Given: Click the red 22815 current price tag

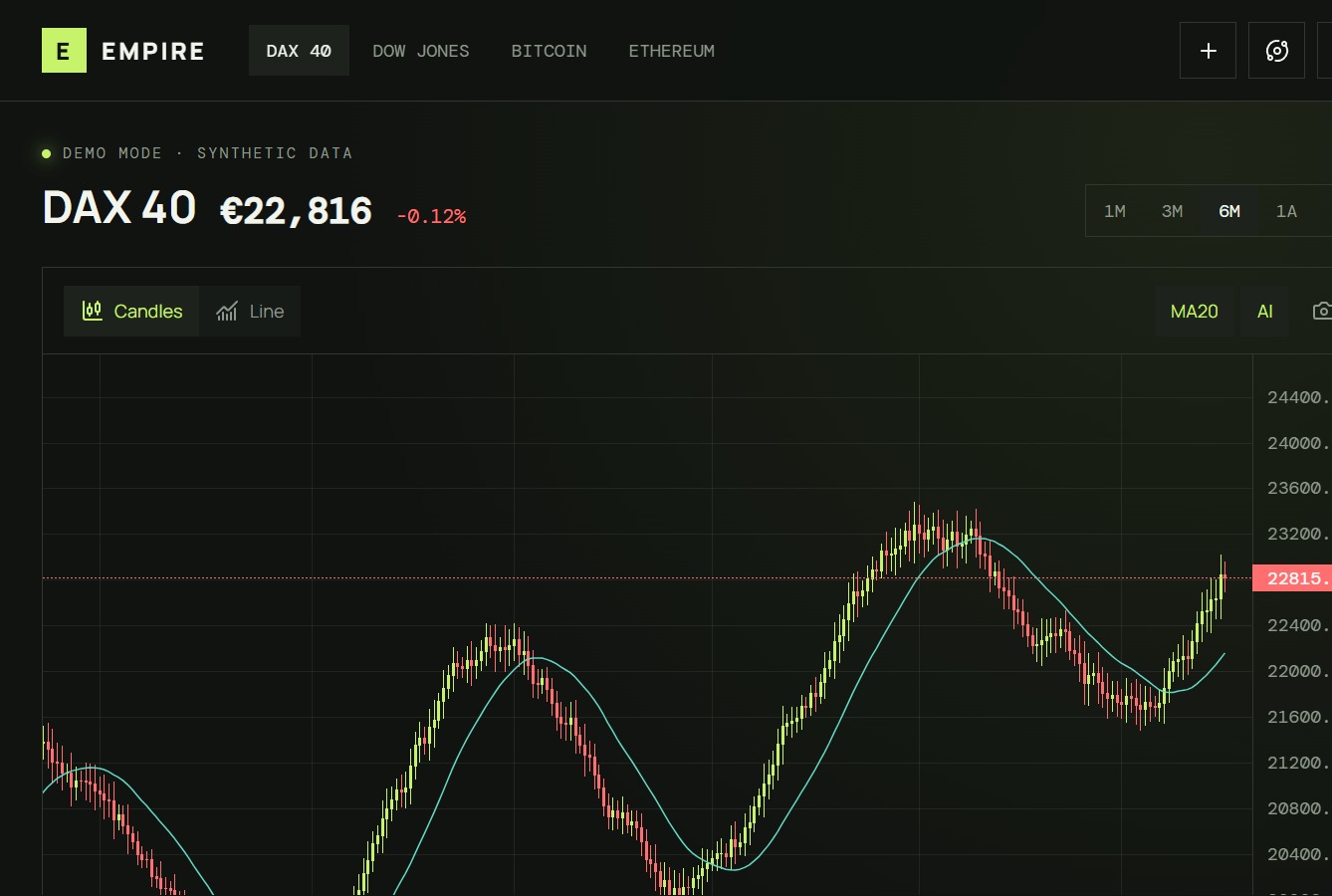Looking at the screenshot, I should pyautogui.click(x=1292, y=578).
